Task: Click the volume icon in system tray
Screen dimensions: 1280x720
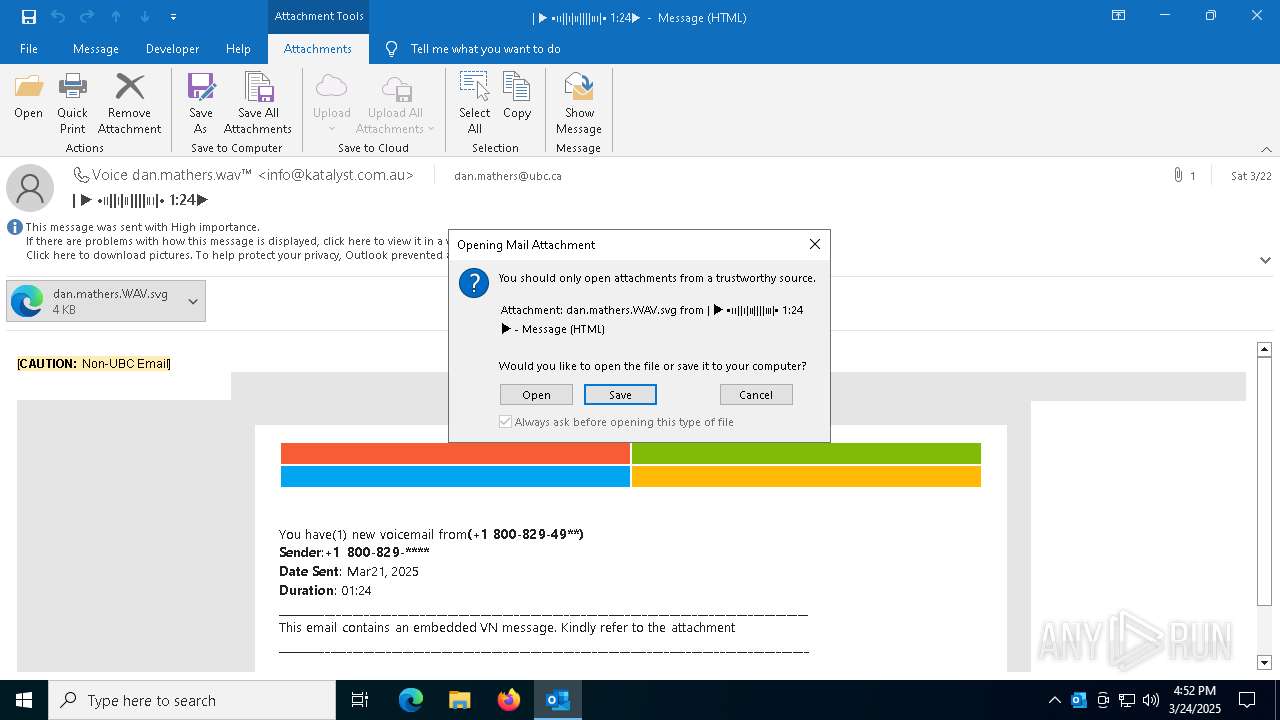Action: coord(1151,700)
